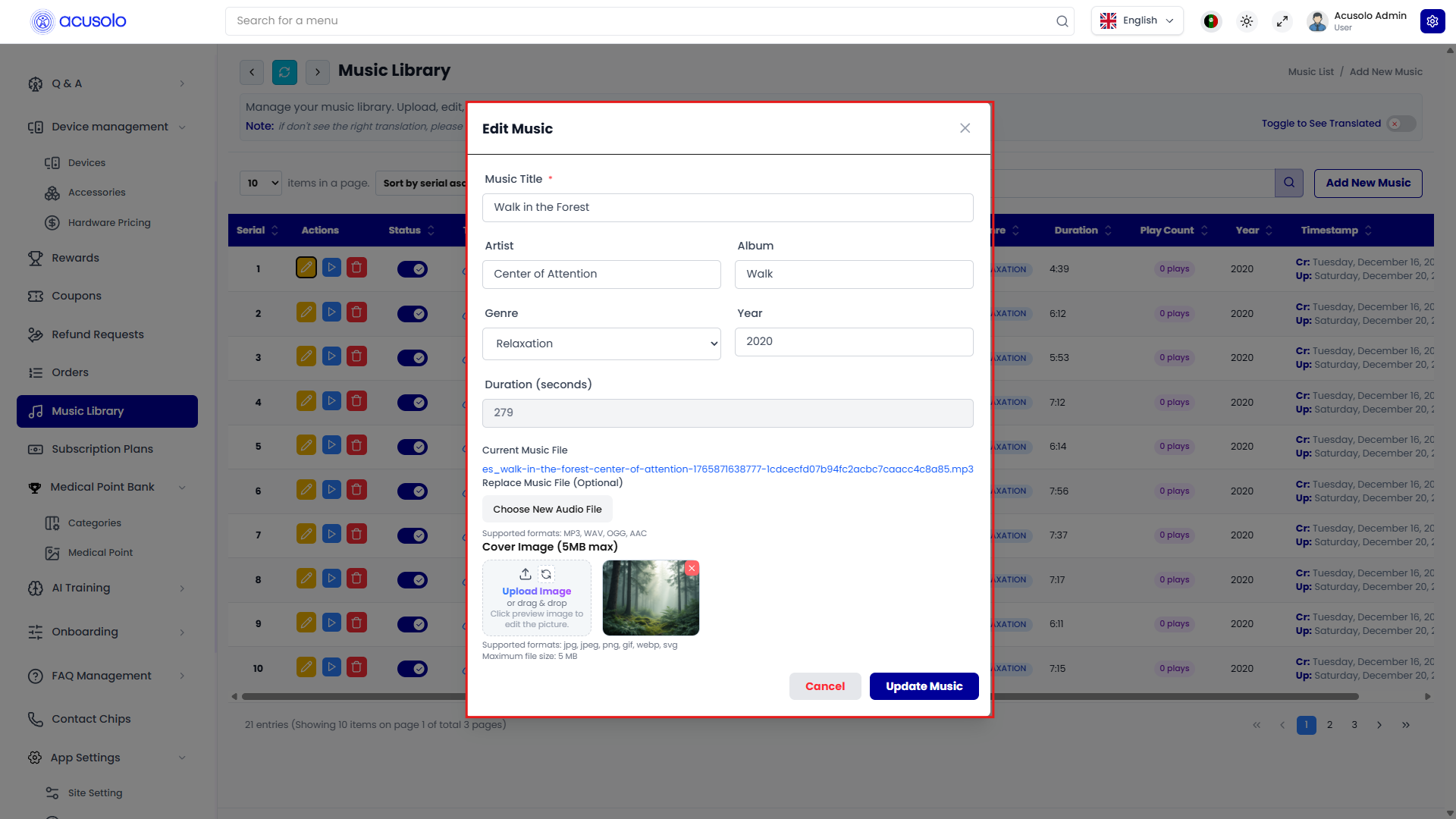Click the round flag icon in the top bar
1456x819 pixels.
point(1211,21)
